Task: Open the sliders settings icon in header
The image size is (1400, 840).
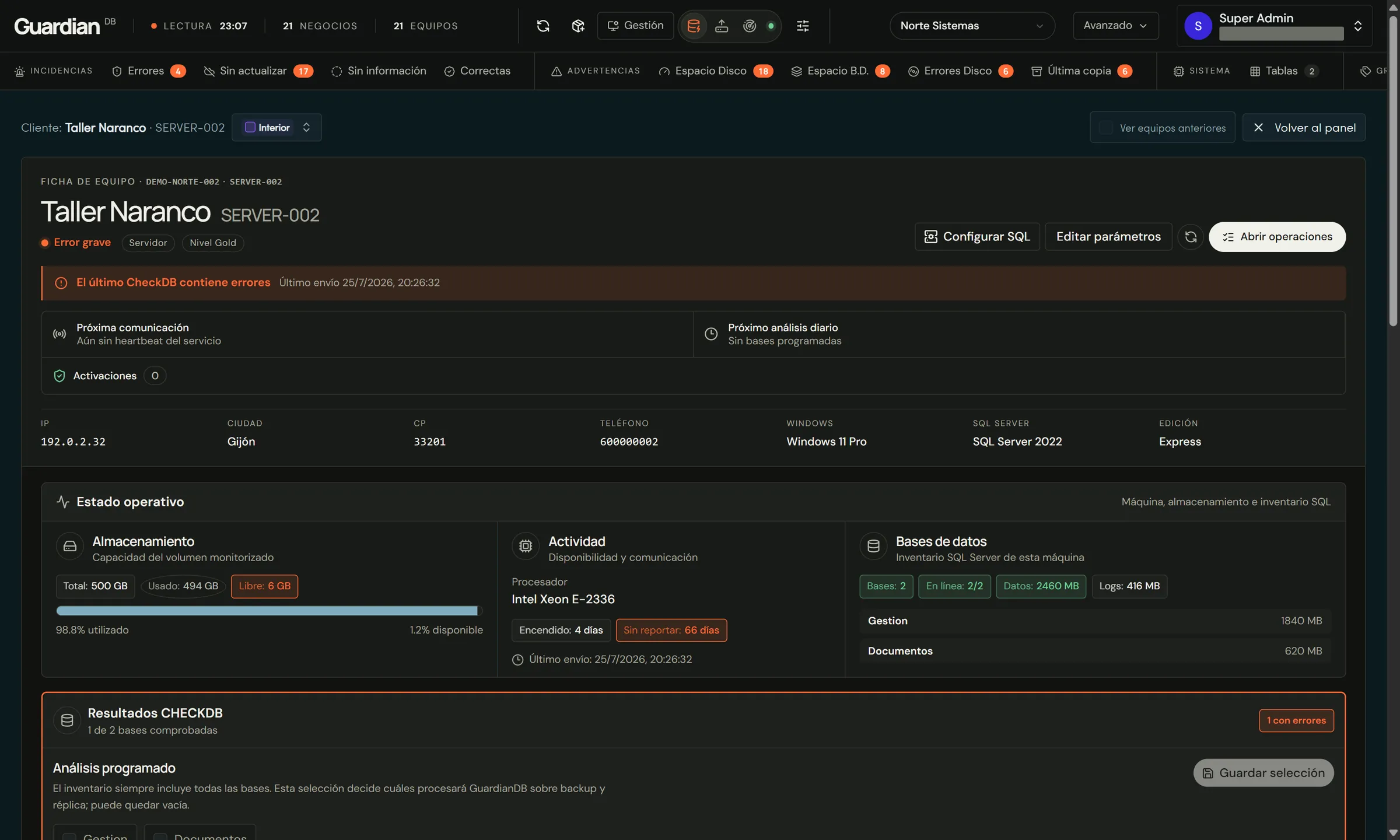Action: point(803,26)
